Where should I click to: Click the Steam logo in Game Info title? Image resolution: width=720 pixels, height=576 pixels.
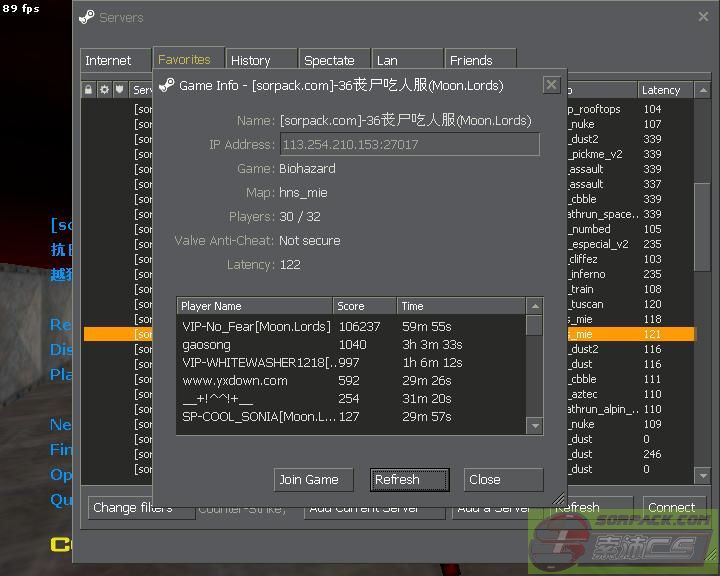click(x=167, y=85)
